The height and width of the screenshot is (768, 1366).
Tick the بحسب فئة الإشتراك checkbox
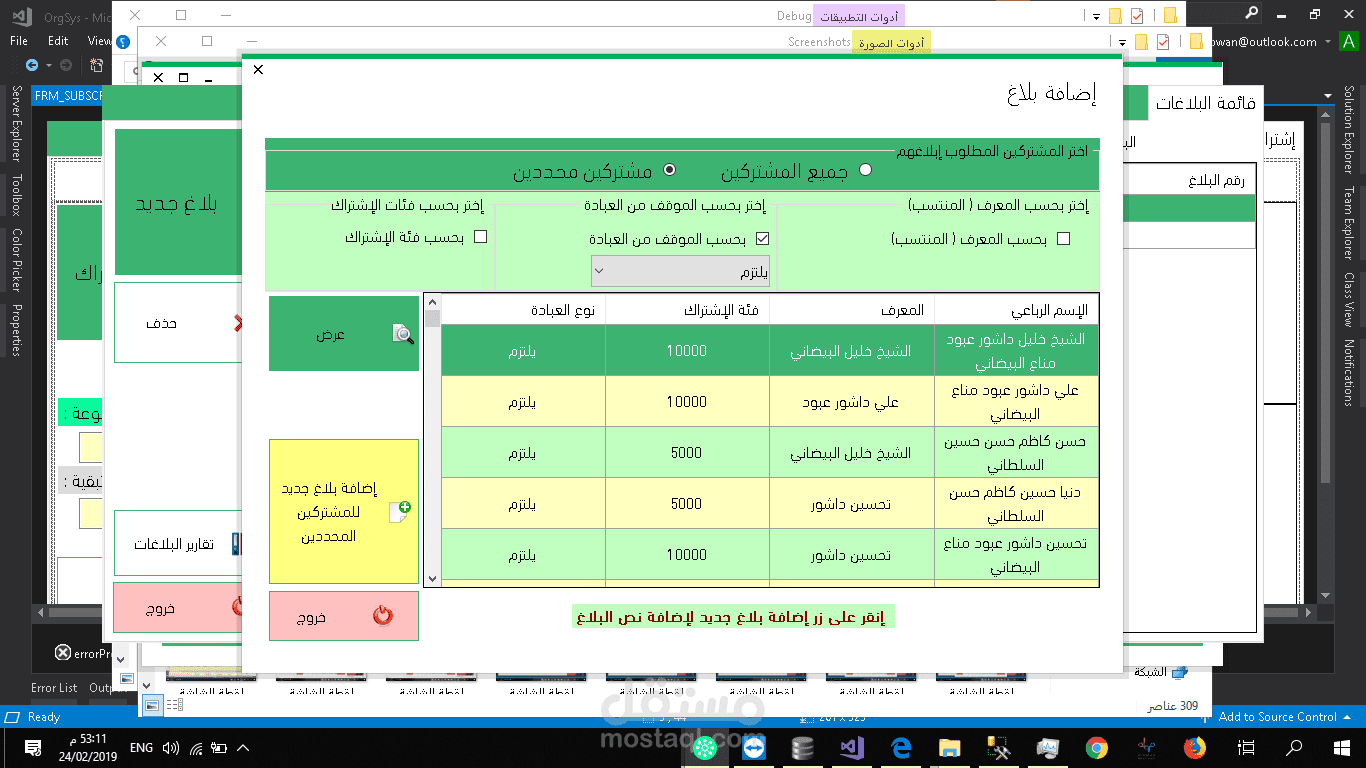480,238
